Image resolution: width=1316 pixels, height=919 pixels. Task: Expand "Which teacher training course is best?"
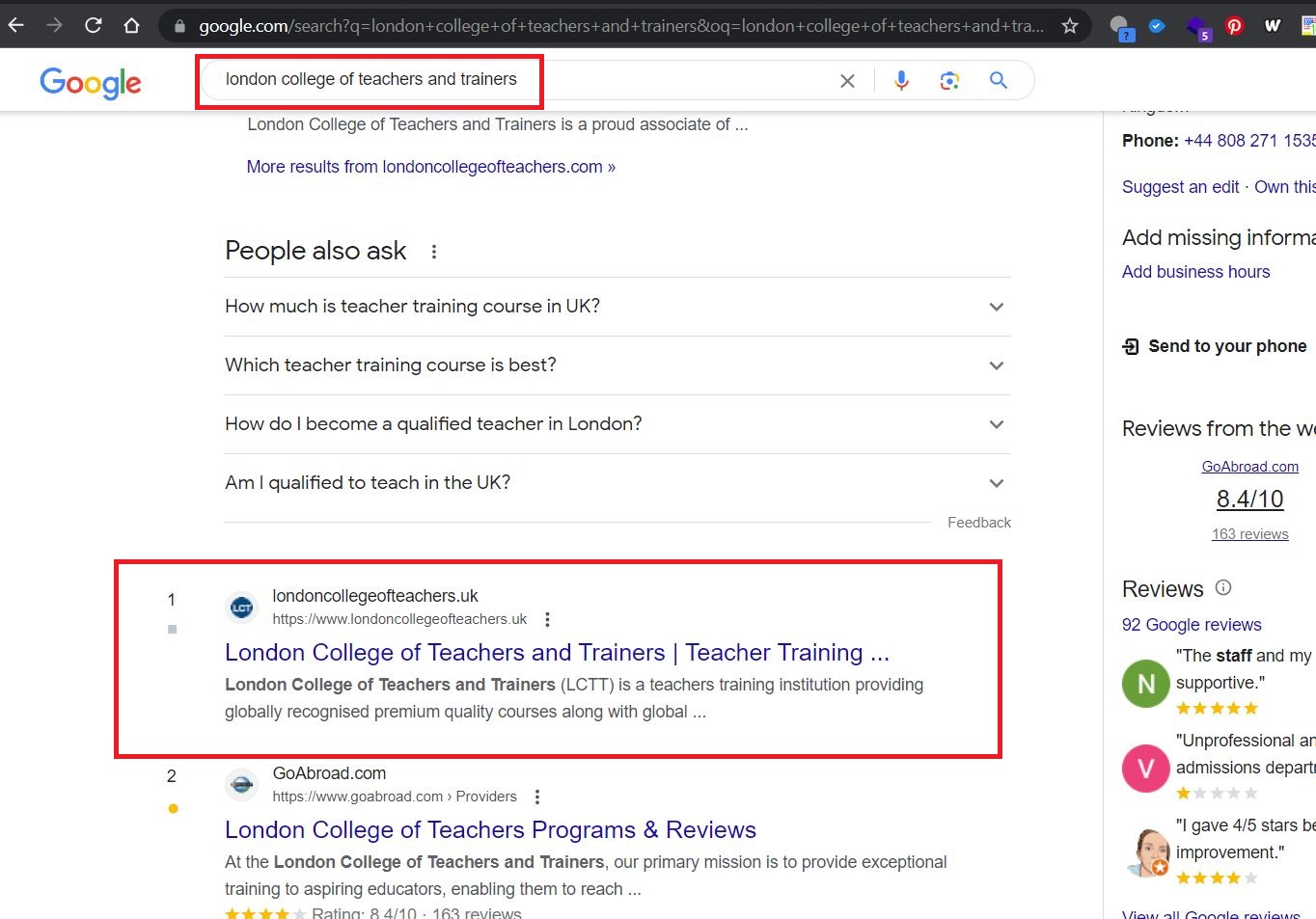click(997, 365)
